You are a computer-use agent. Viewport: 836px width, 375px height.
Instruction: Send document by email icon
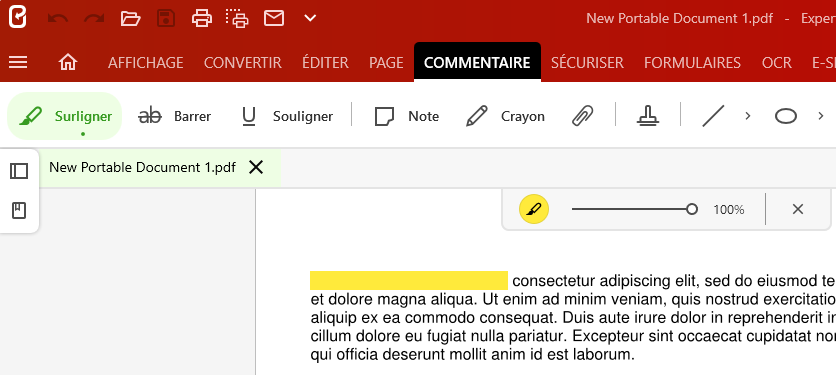(274, 19)
